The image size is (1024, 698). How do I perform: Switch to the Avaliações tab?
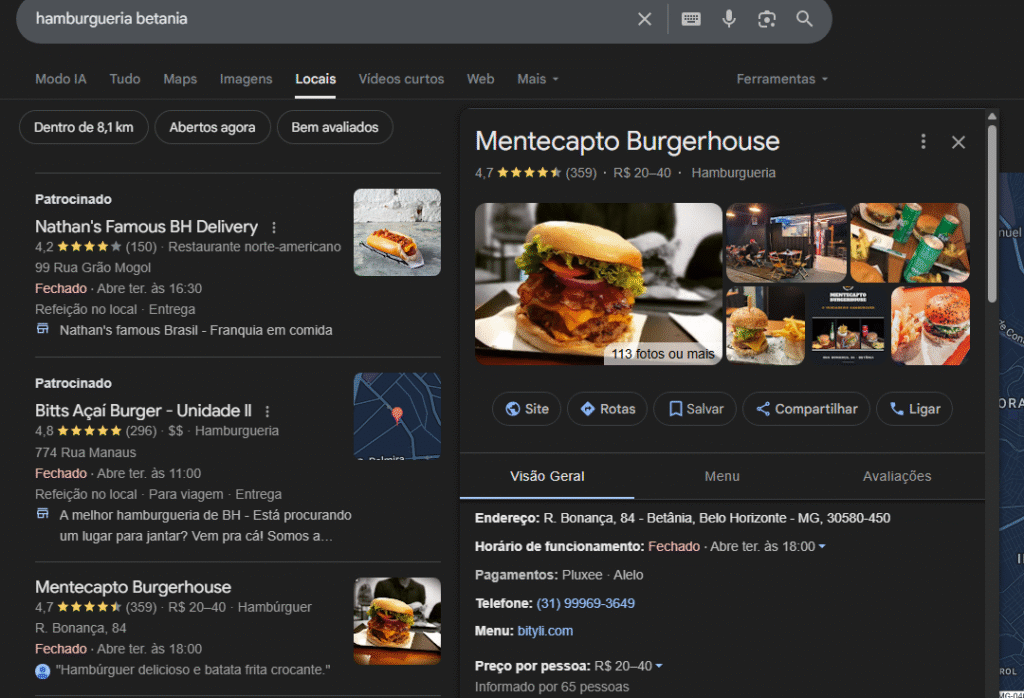(897, 476)
